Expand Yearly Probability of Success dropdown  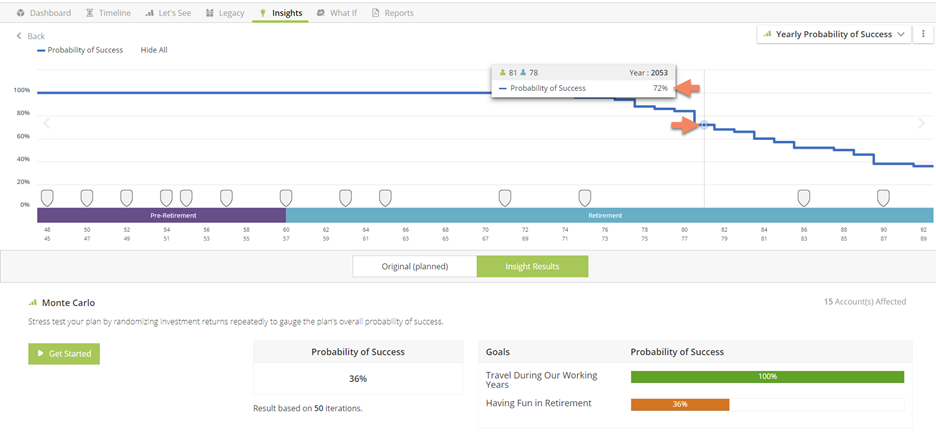(834, 34)
